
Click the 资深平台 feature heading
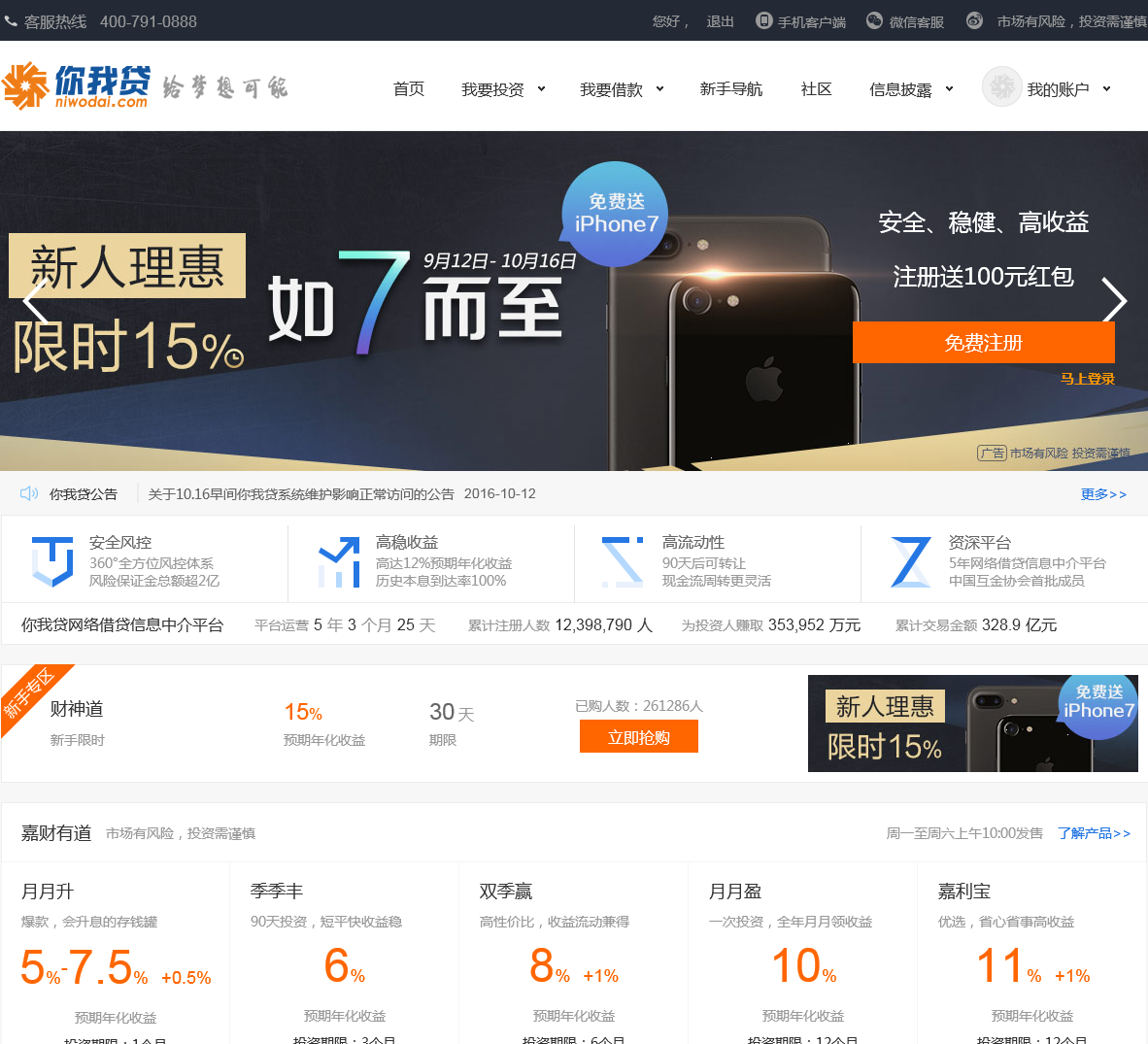[980, 543]
